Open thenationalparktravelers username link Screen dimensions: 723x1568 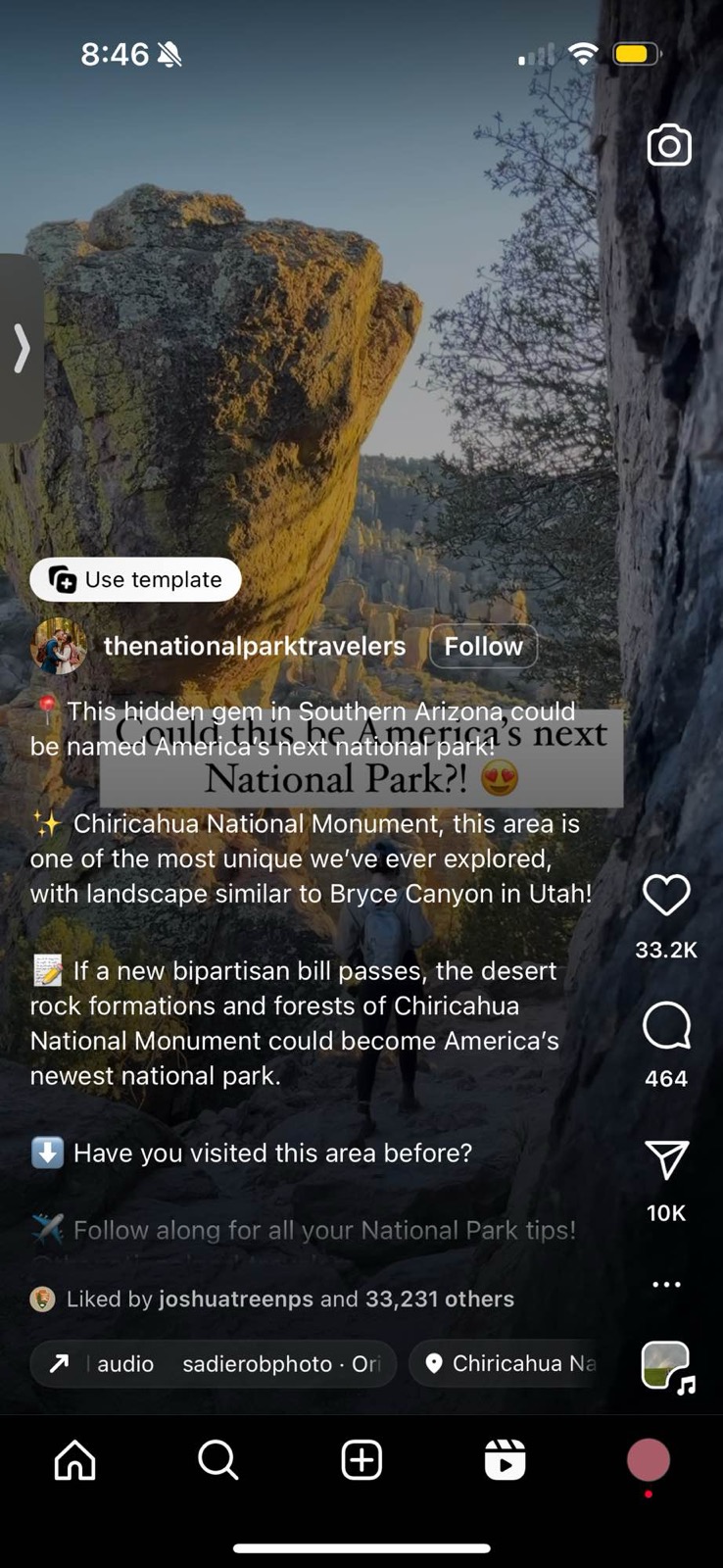255,647
